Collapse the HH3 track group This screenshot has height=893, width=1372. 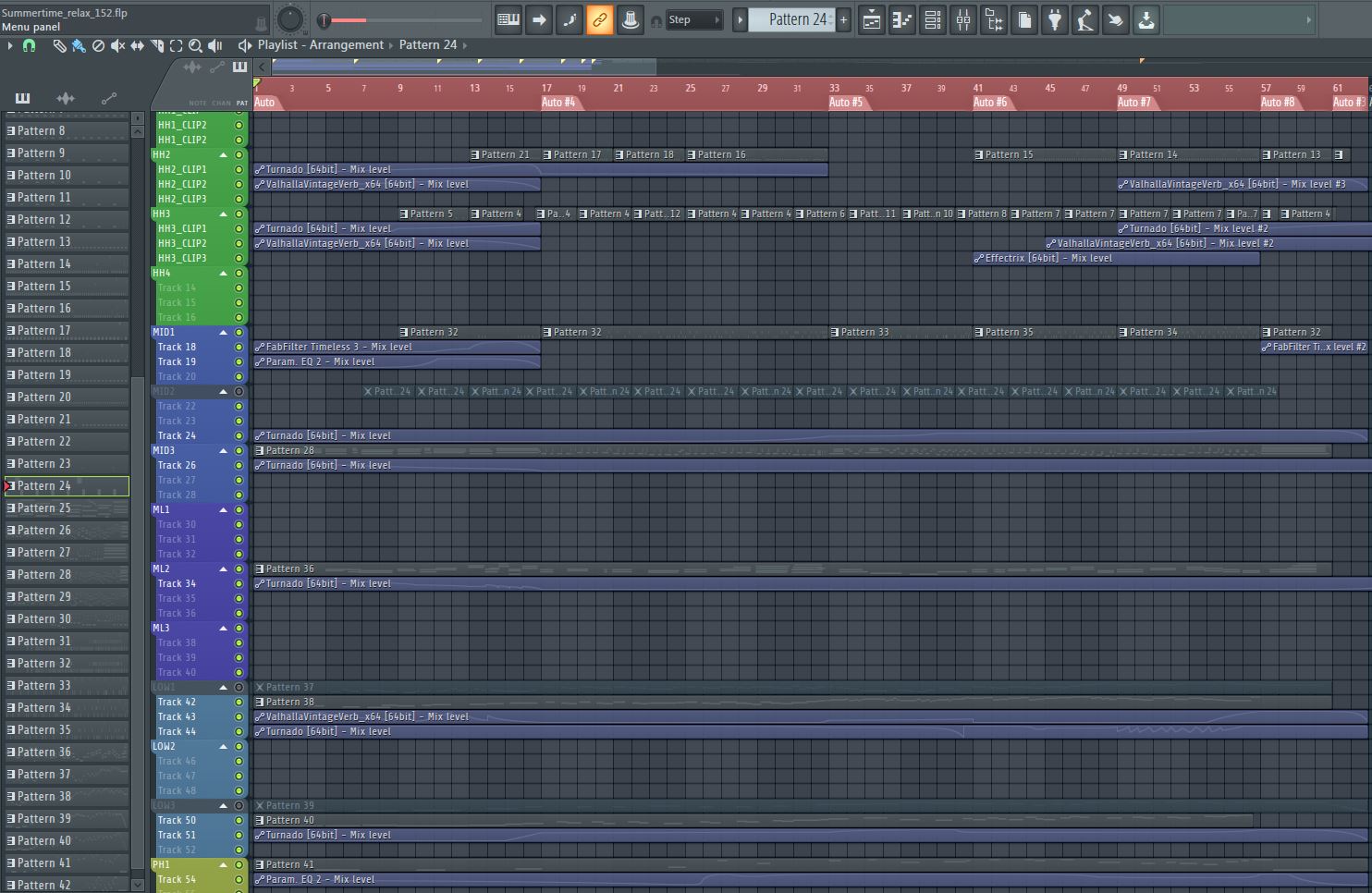[x=223, y=214]
